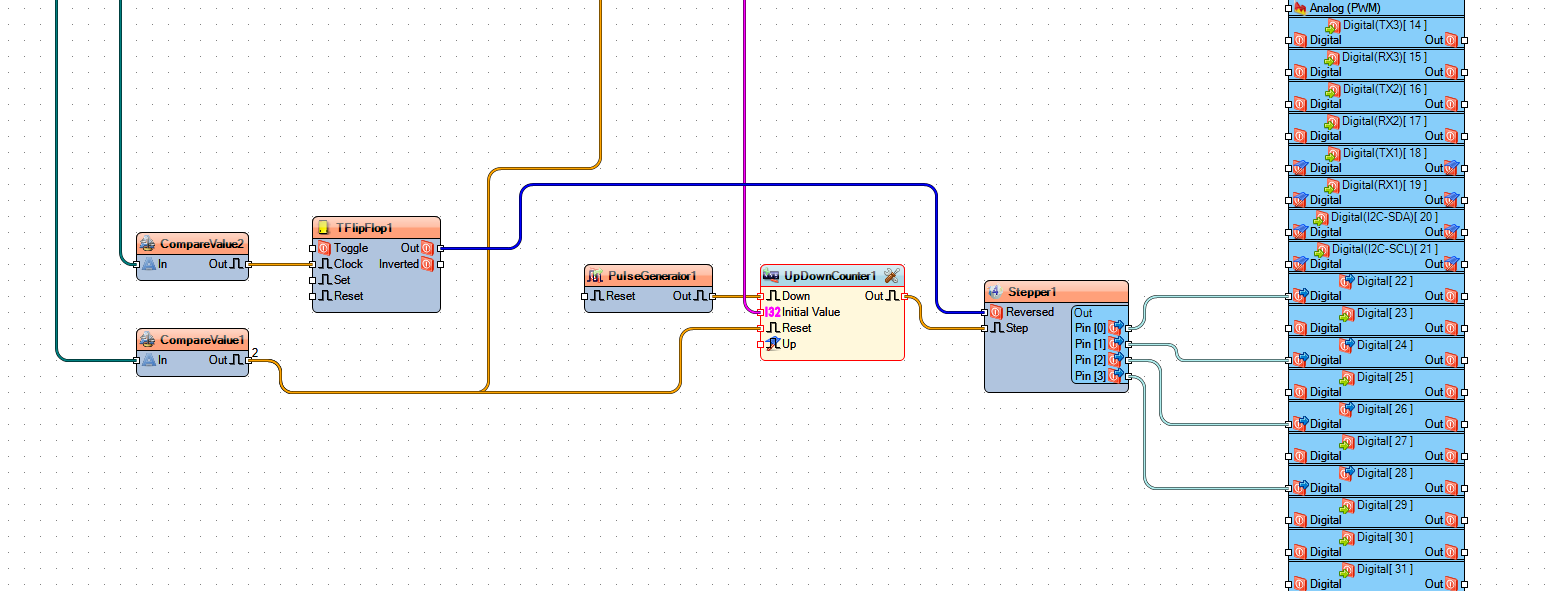Click the Digital[ 28 ] channel label
This screenshot has height=591, width=1546.
(1385, 473)
